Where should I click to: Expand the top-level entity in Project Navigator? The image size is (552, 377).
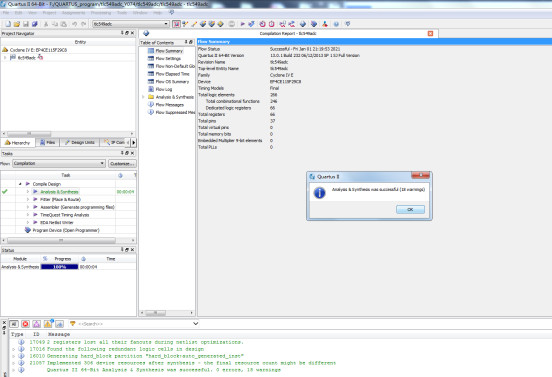(5, 57)
